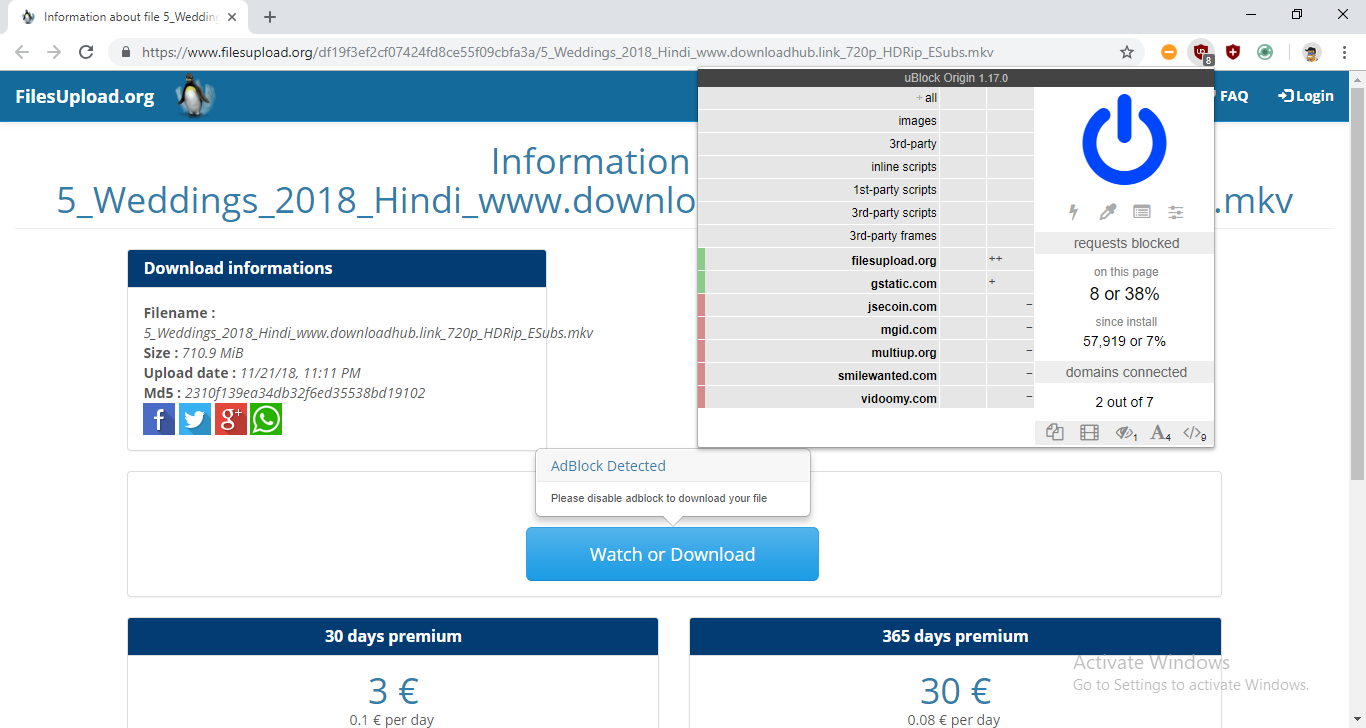
Task: Share file on Google Plus
Action: (x=231, y=419)
